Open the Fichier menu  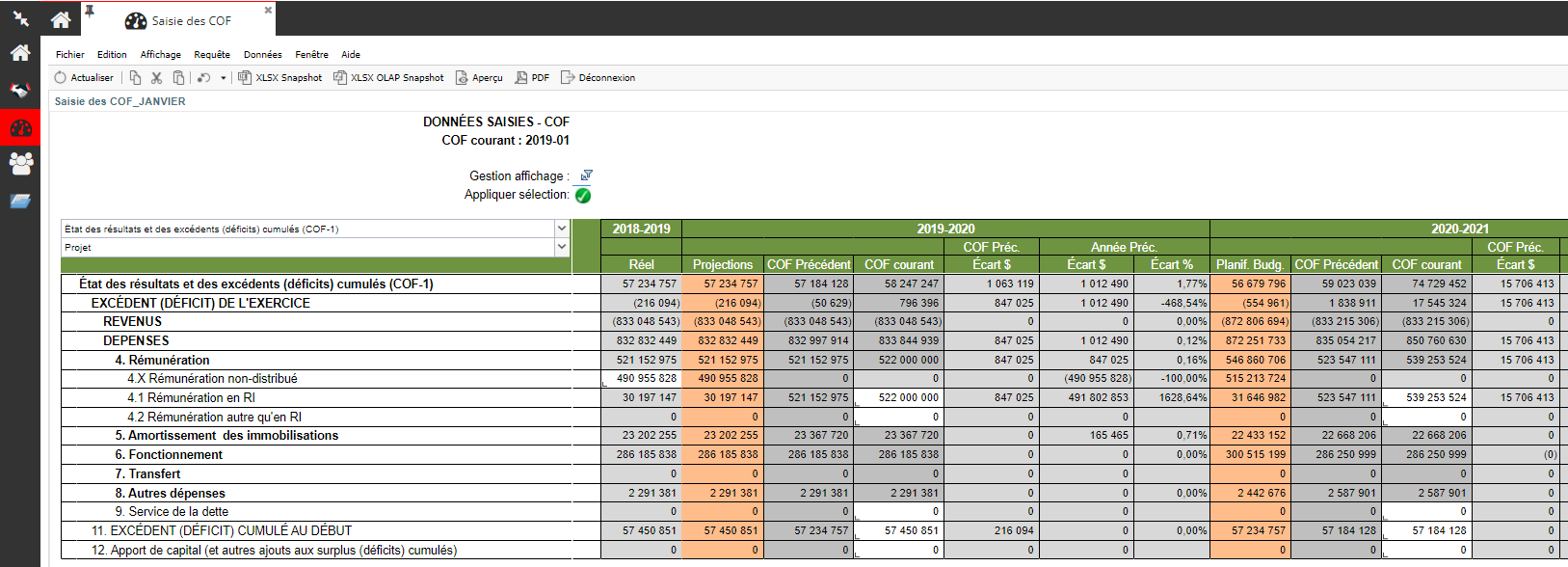coord(69,54)
